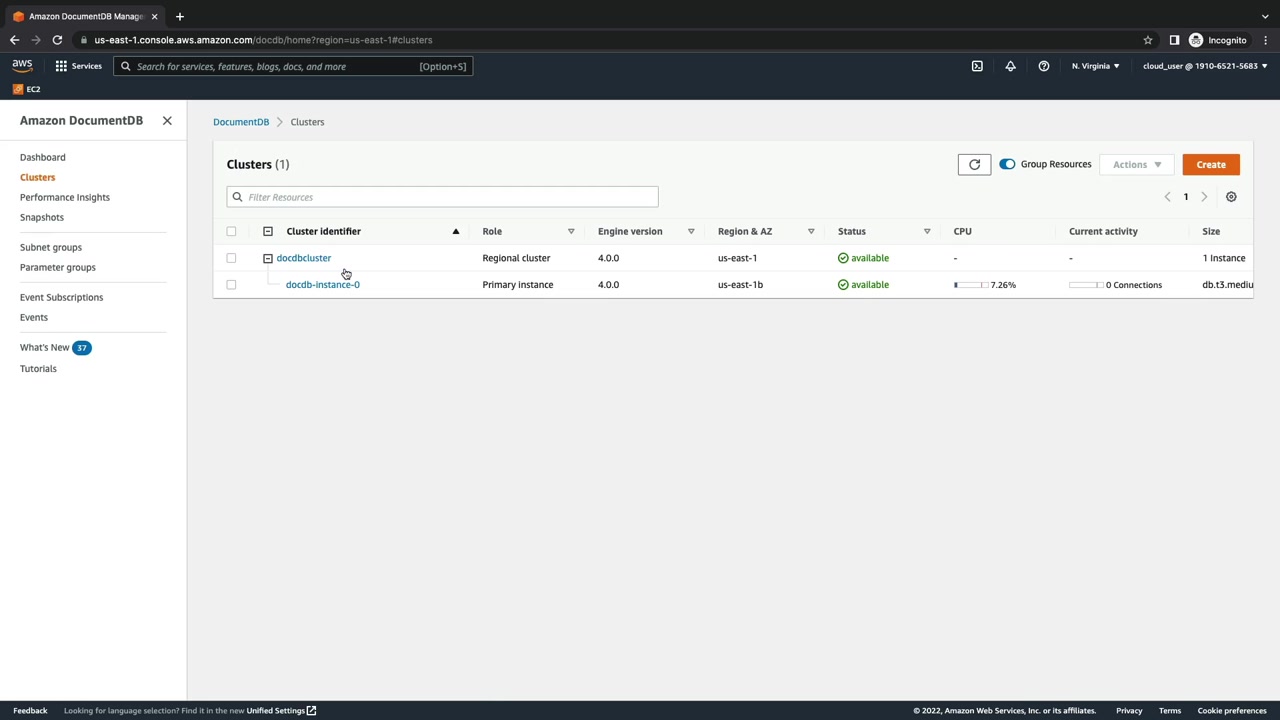Open Dashboard in the sidebar
Viewport: 1280px width, 720px height.
coord(43,157)
